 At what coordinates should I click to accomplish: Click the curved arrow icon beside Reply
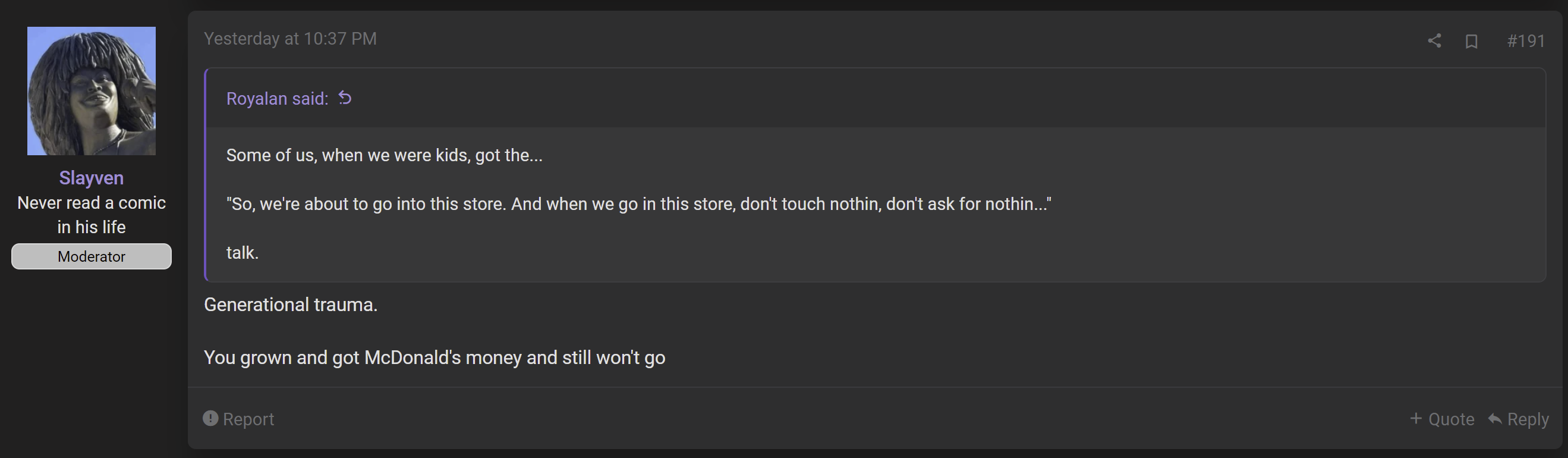pos(1495,418)
